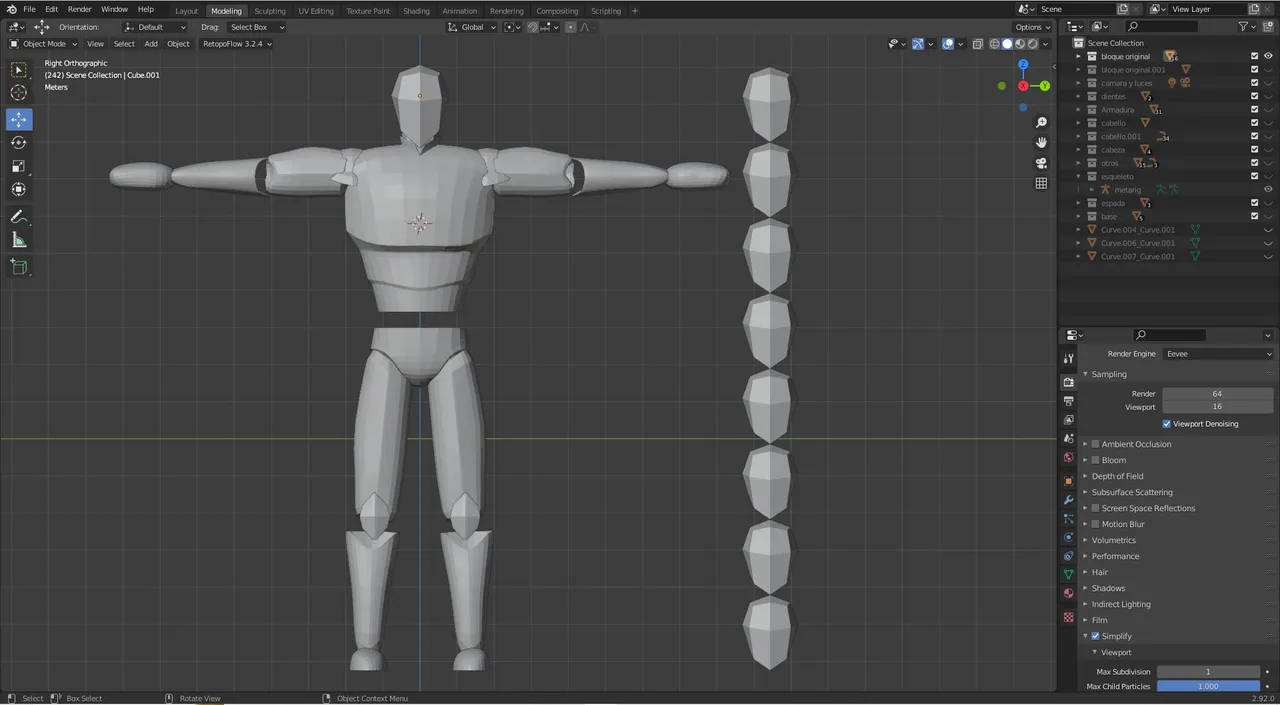Switch to the Shading workspace tab
The image size is (1280, 705).
pyautogui.click(x=416, y=11)
